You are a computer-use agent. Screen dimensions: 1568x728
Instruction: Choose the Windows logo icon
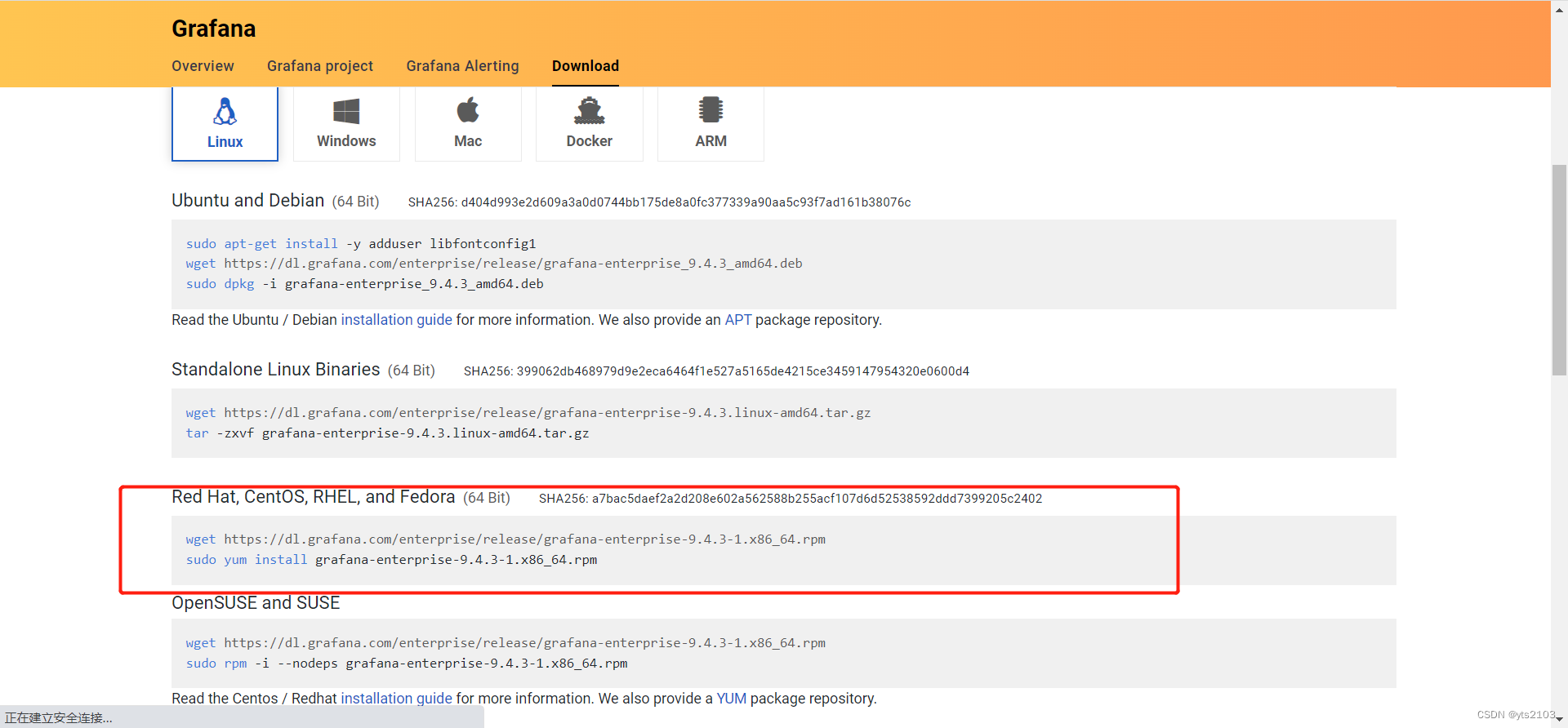tap(346, 111)
